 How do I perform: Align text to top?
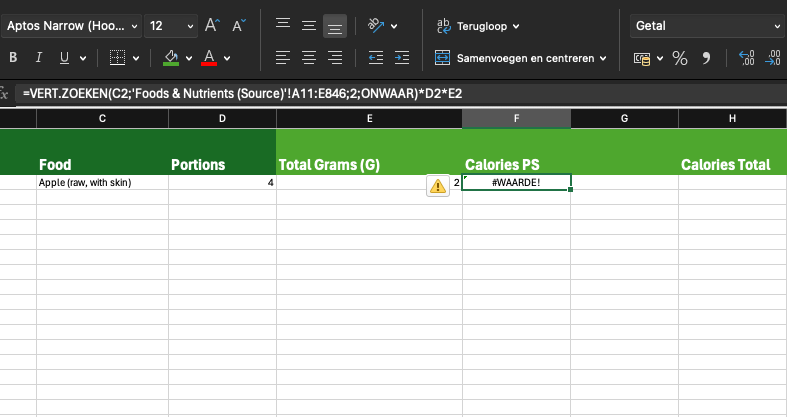283,25
